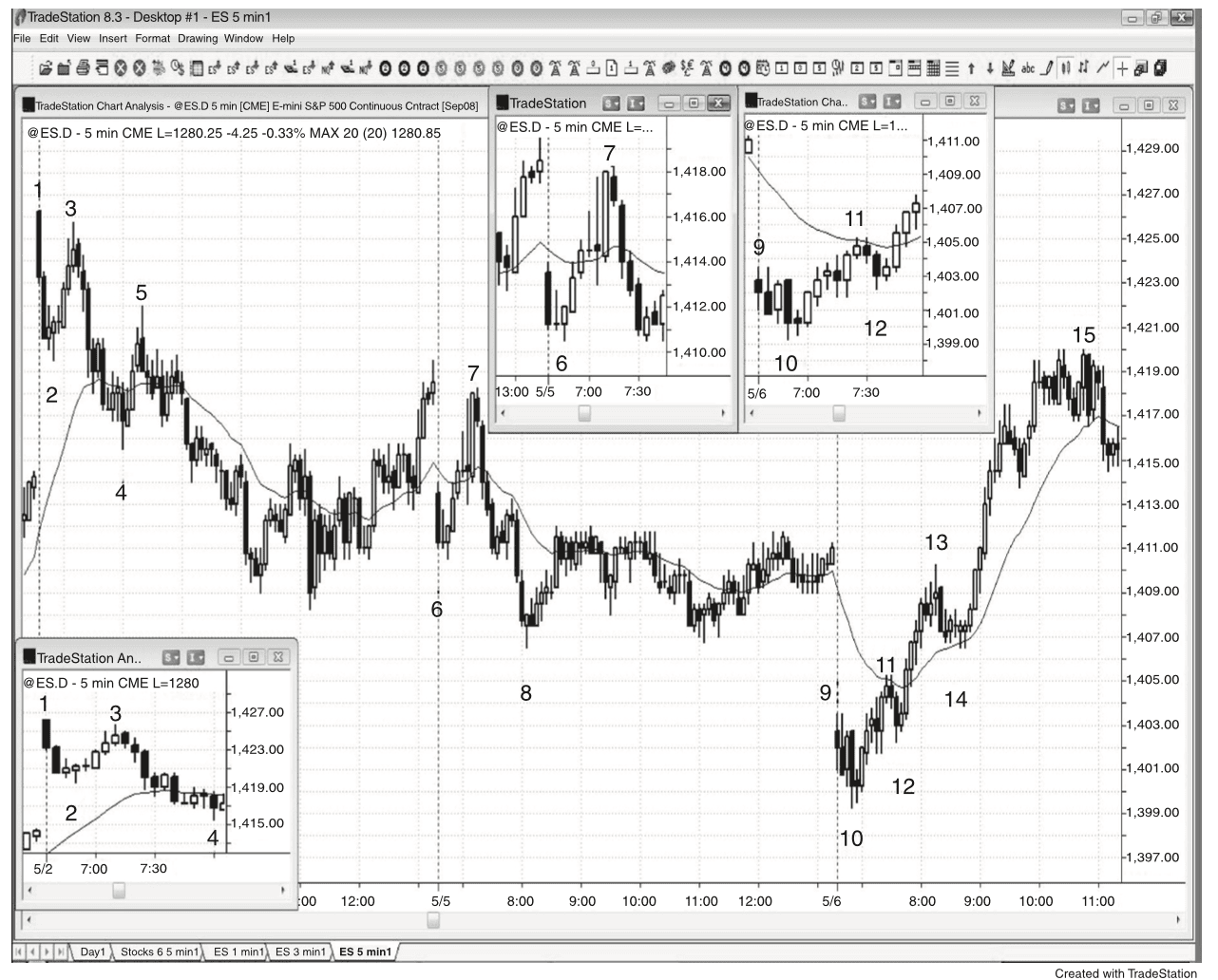Switch to the ES 3 min1 tab

pos(300,952)
